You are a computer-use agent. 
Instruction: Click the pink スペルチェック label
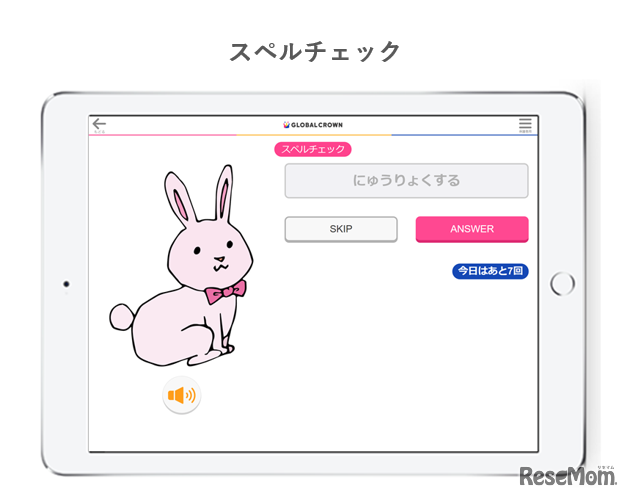pos(313,149)
